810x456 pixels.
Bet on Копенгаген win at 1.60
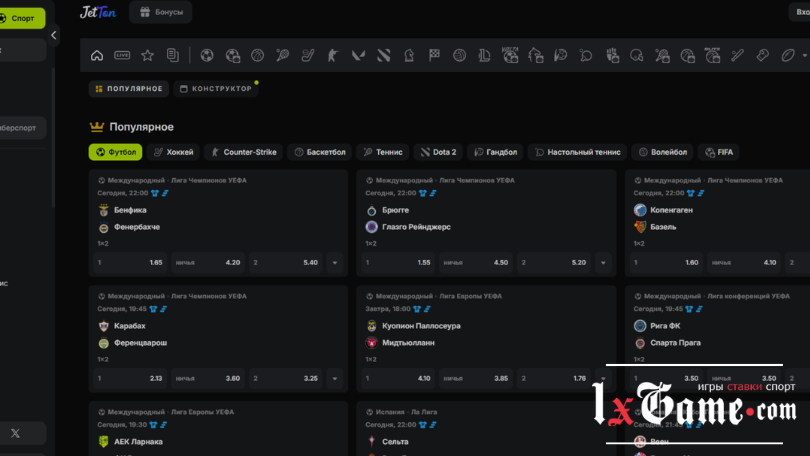(666, 262)
